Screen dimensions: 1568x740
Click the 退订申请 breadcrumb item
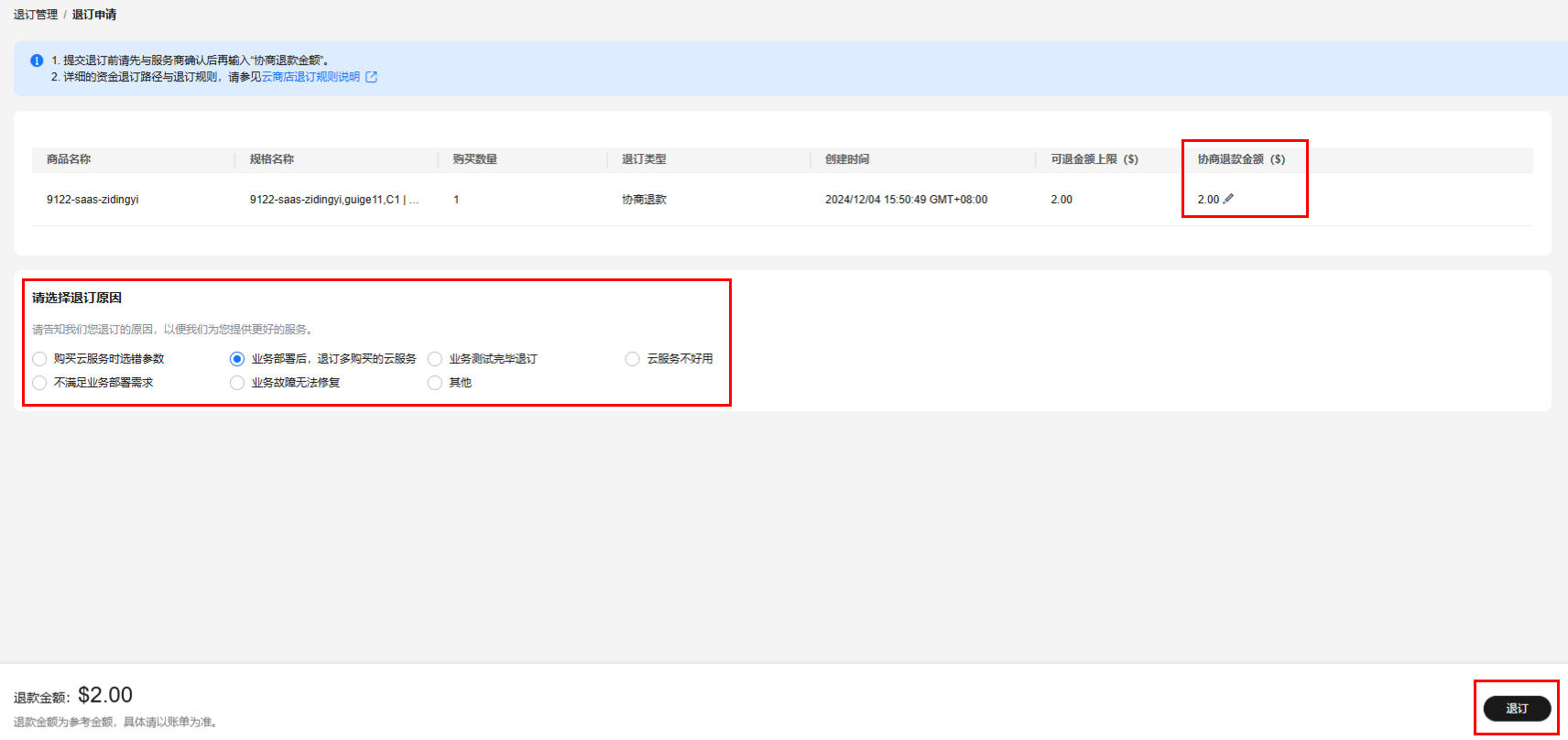[94, 15]
